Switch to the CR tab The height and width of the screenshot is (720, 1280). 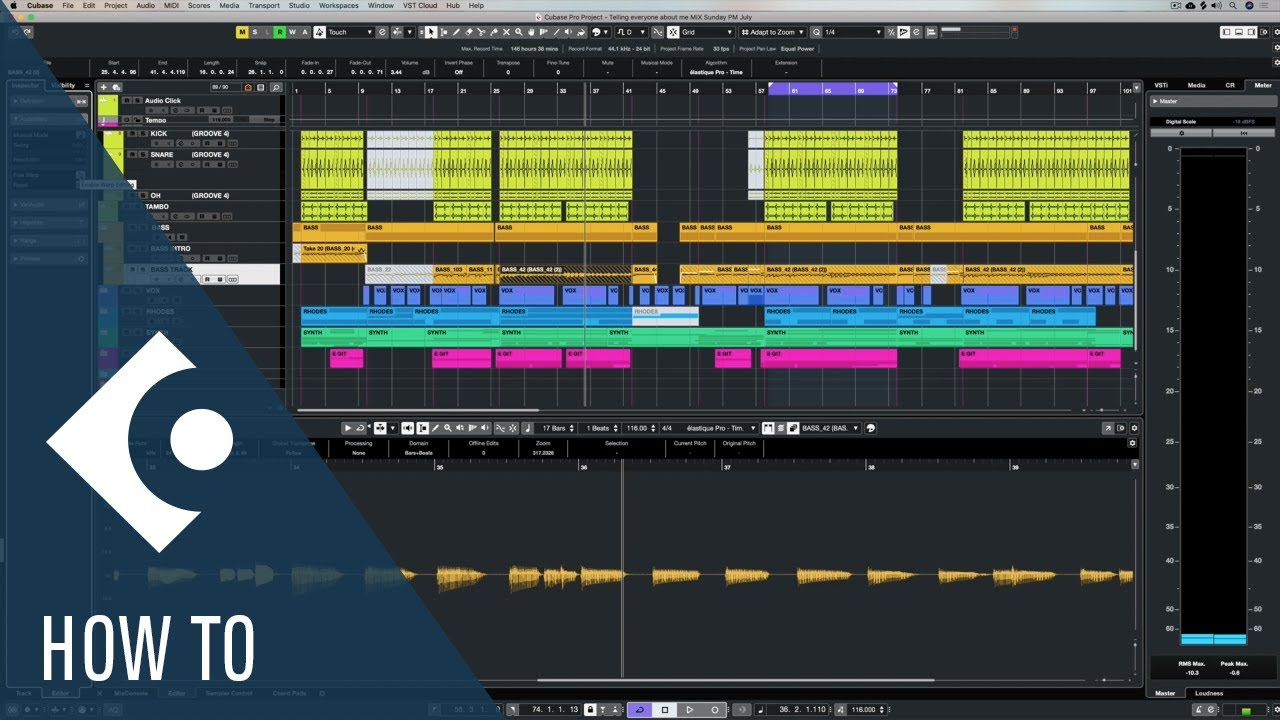pyautogui.click(x=1230, y=85)
